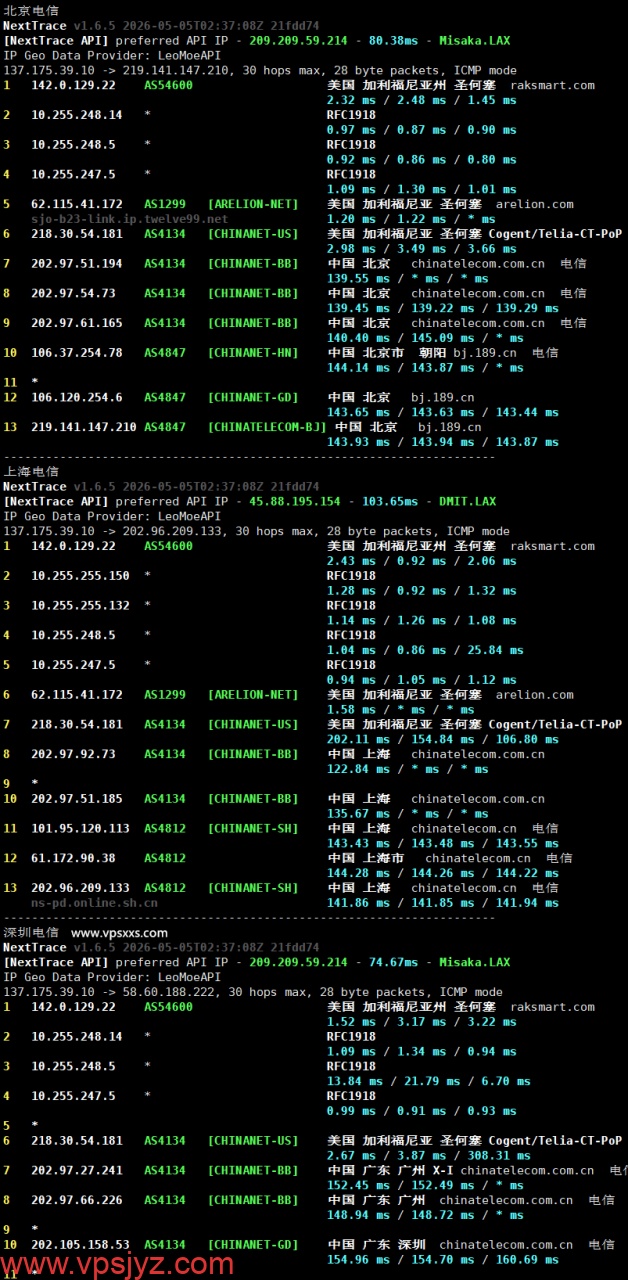Click hop IP 106.37.254.78
Viewport: 628px width, 1280px height.
77,352
